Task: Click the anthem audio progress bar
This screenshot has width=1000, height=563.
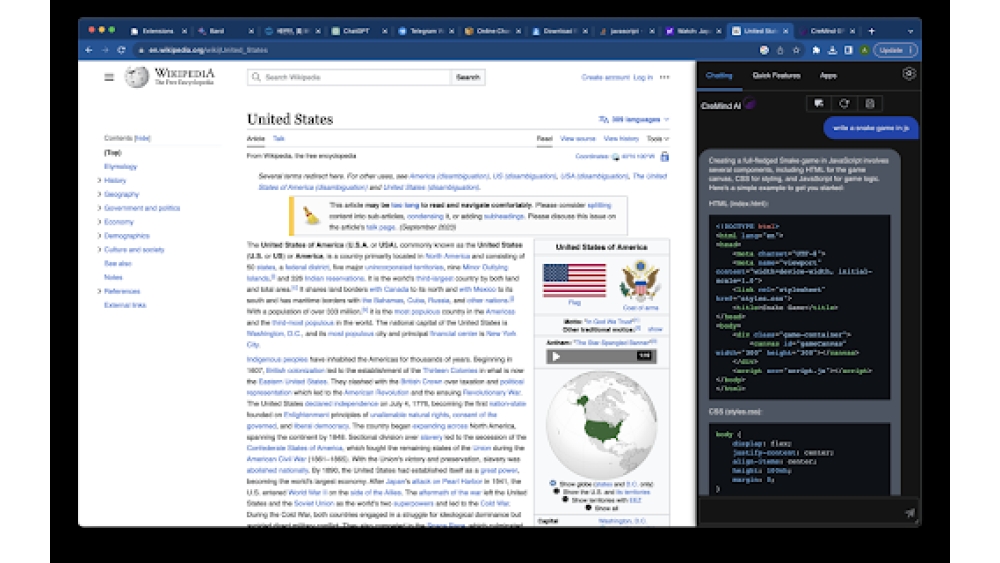Action: (599, 356)
